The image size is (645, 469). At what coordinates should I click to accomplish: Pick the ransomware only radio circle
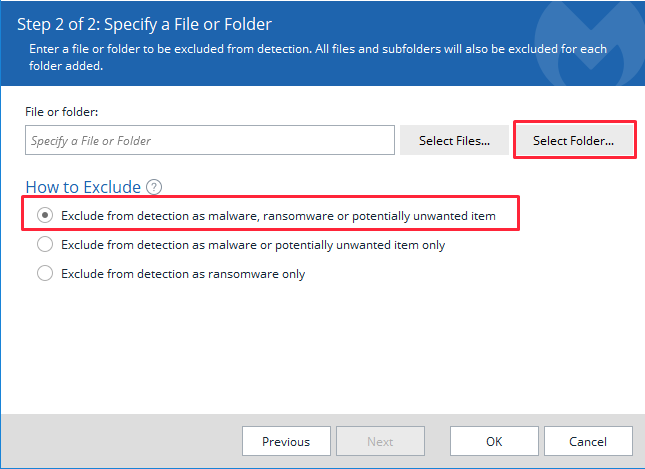coord(45,273)
